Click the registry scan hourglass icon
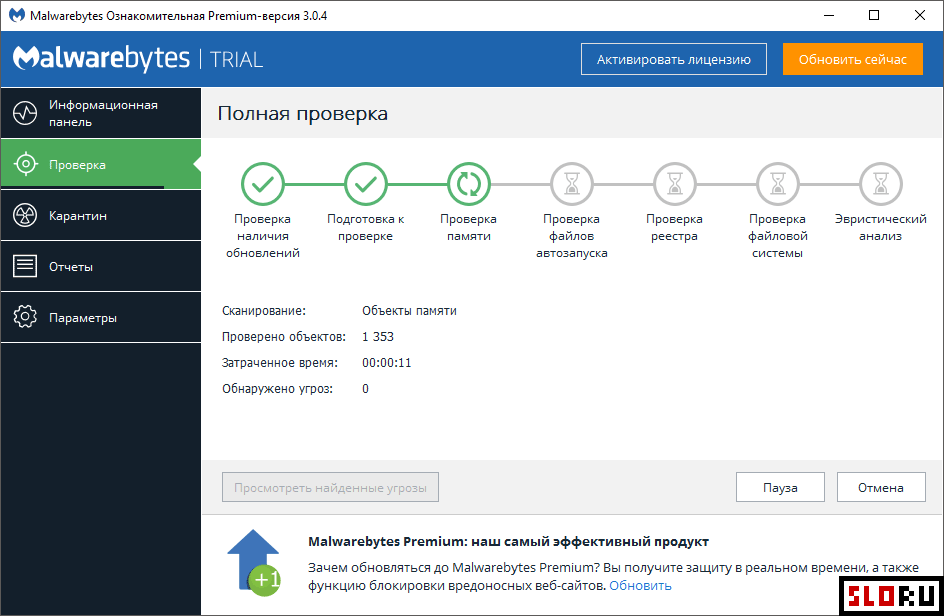Viewport: 944px width, 616px height. (x=674, y=184)
